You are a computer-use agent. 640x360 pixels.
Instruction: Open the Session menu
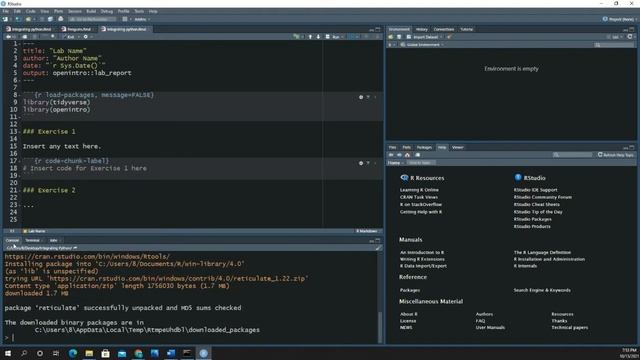click(x=75, y=11)
